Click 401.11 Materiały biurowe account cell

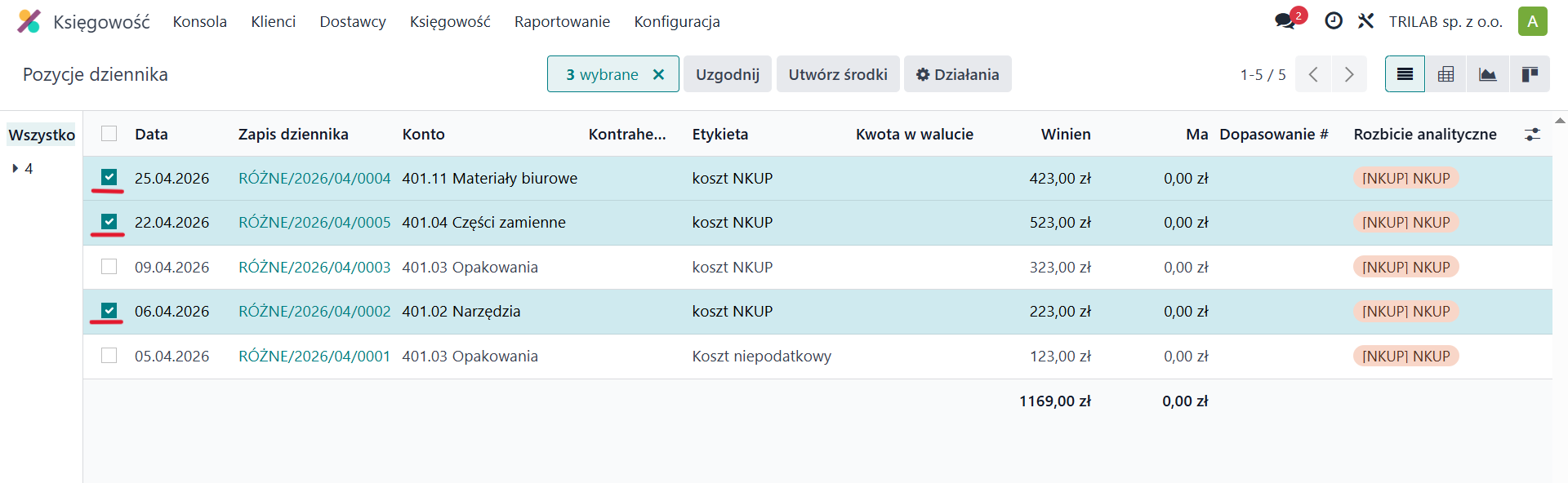[489, 178]
